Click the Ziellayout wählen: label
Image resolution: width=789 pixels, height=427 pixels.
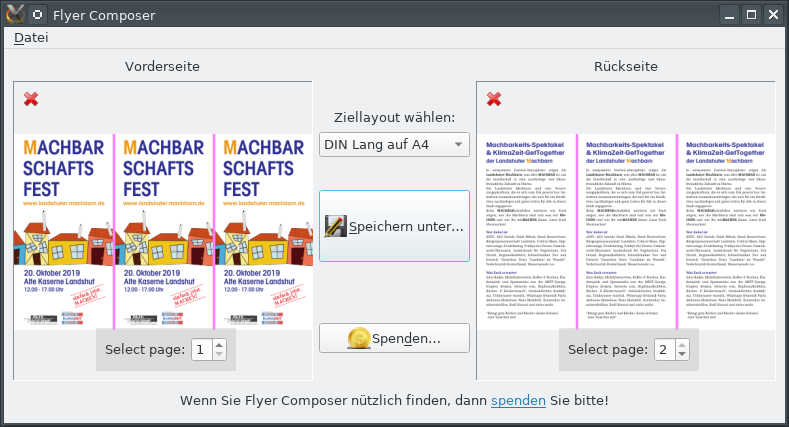(x=394, y=118)
